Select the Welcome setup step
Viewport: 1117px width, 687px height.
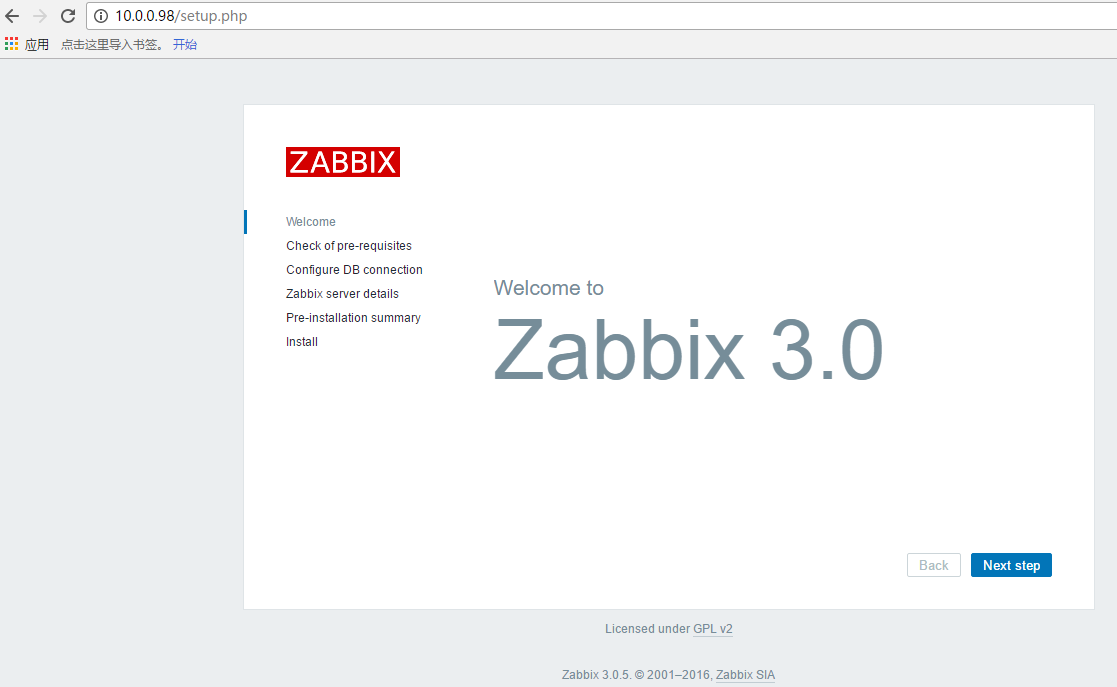click(x=311, y=222)
